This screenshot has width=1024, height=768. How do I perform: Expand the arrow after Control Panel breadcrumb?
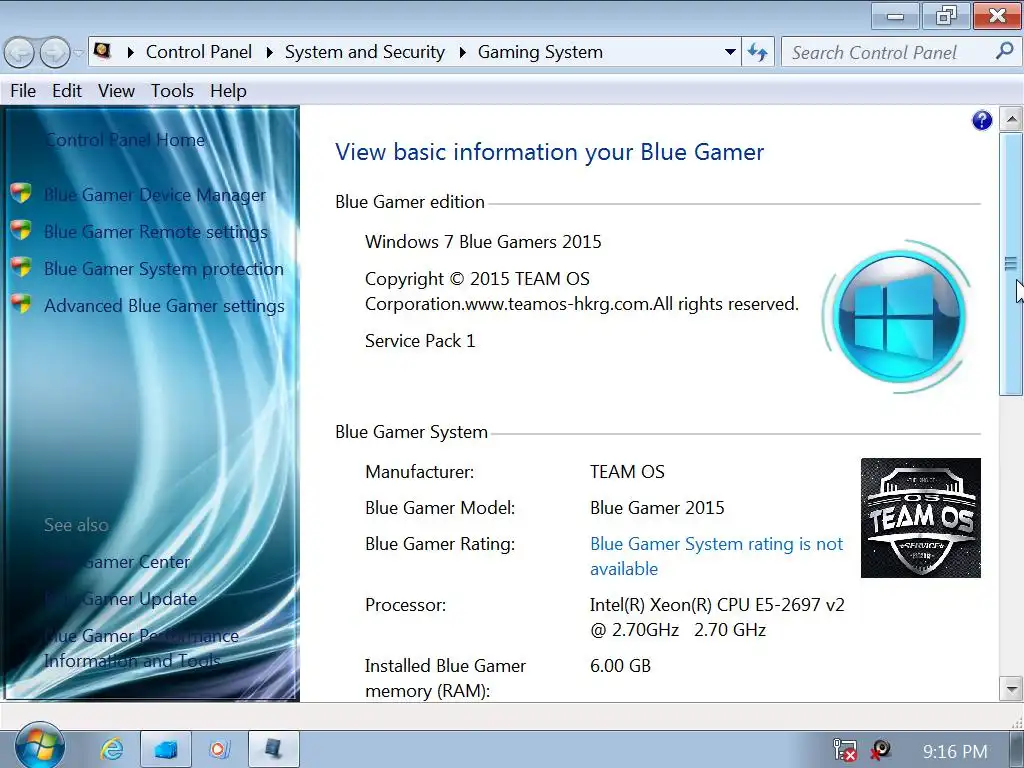coord(269,52)
